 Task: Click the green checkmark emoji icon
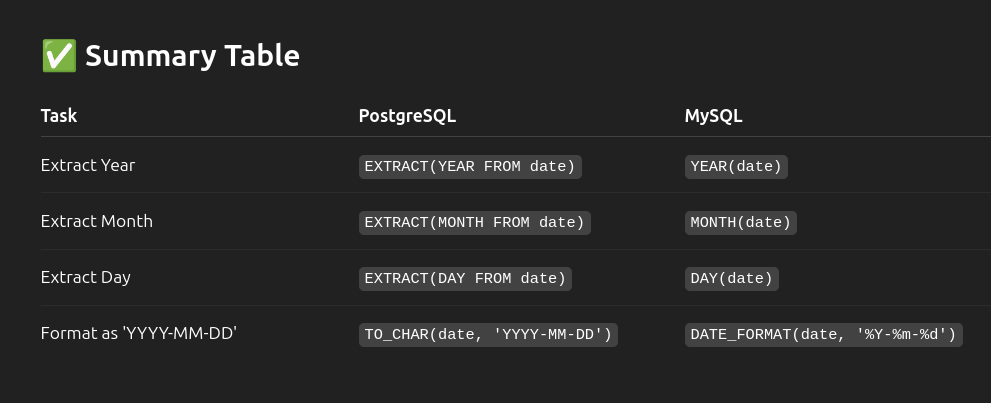click(x=59, y=56)
